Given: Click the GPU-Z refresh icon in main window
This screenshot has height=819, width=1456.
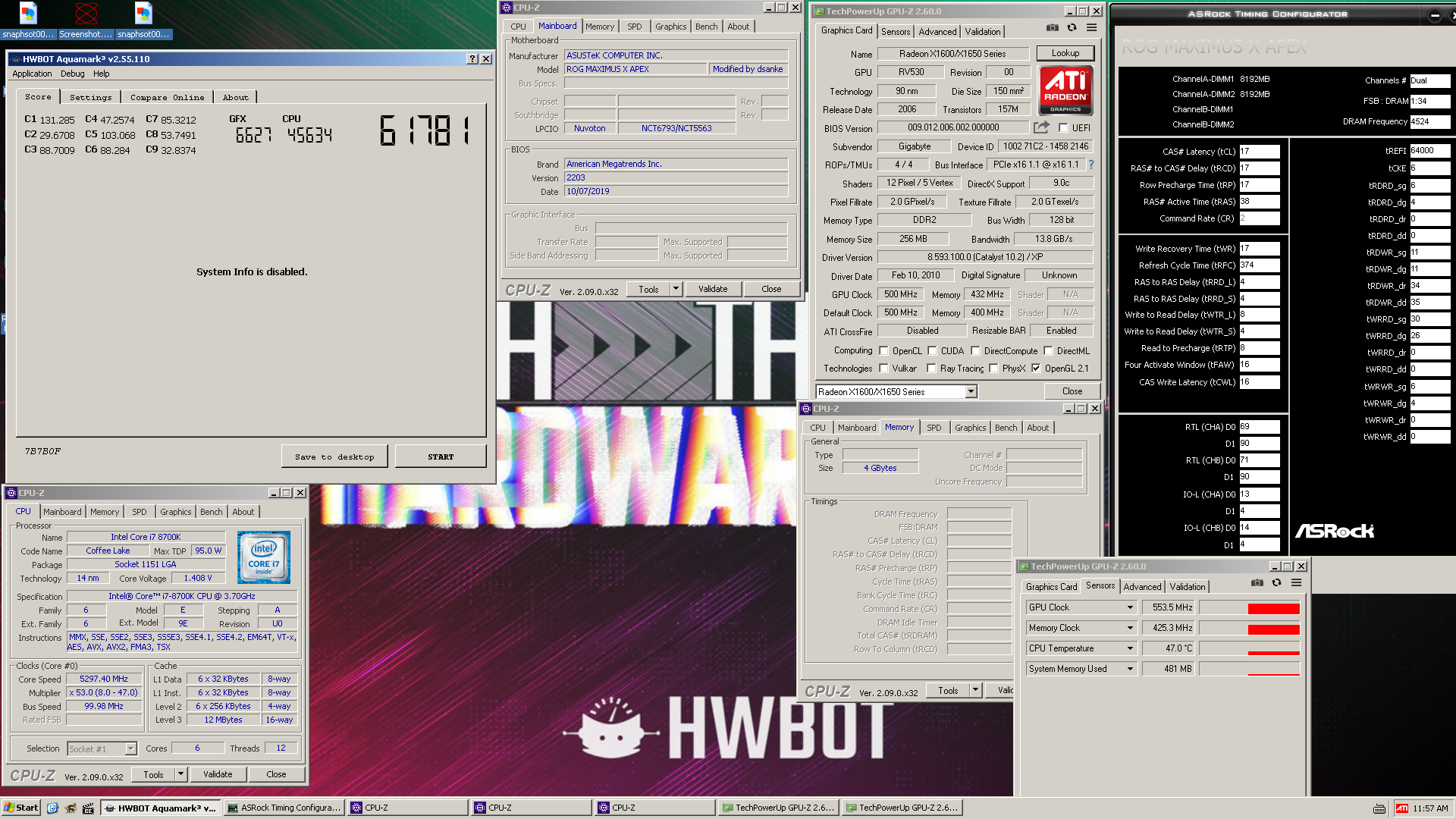Looking at the screenshot, I should pos(1072,27).
